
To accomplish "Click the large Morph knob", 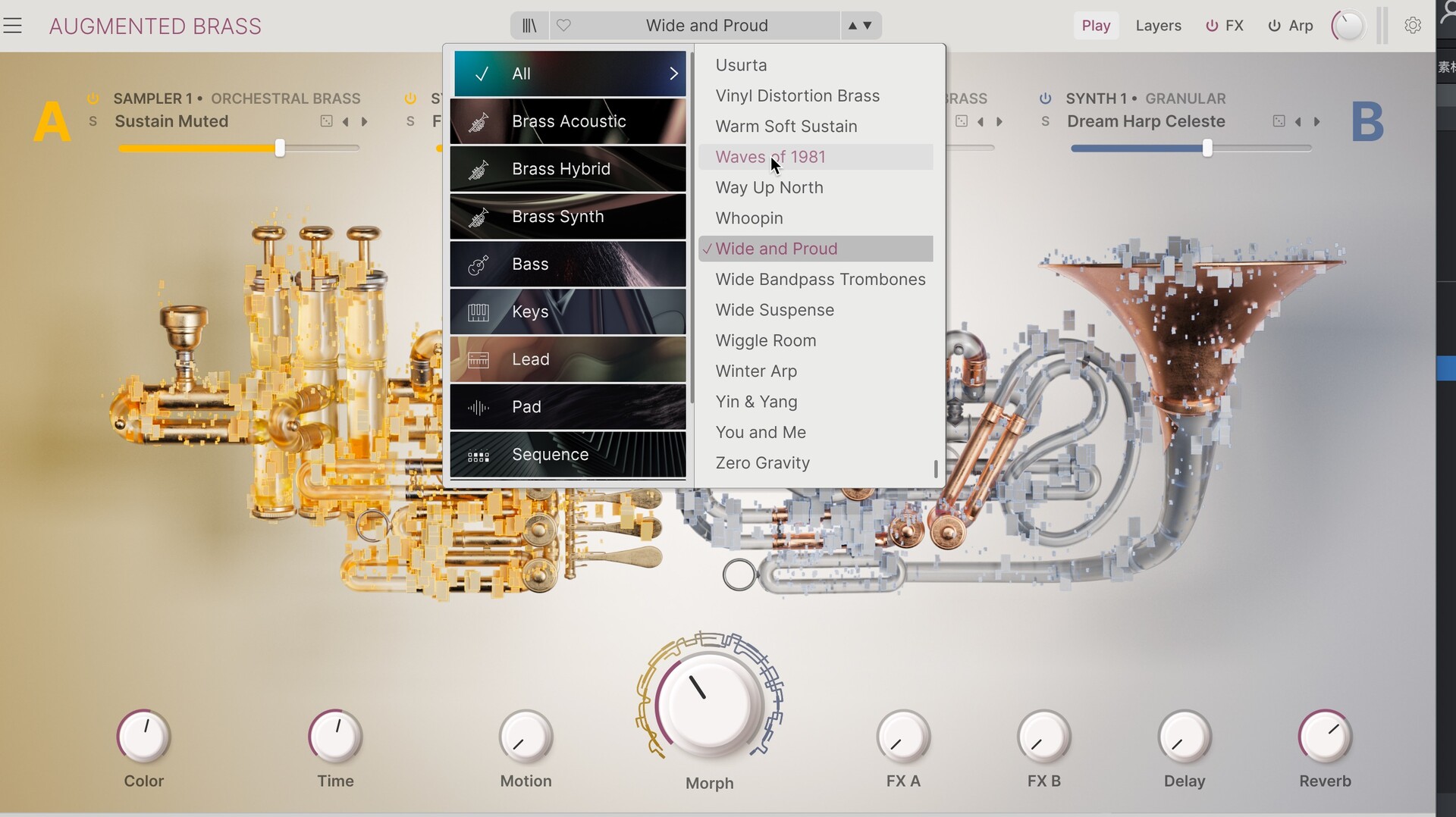I will pyautogui.click(x=709, y=705).
